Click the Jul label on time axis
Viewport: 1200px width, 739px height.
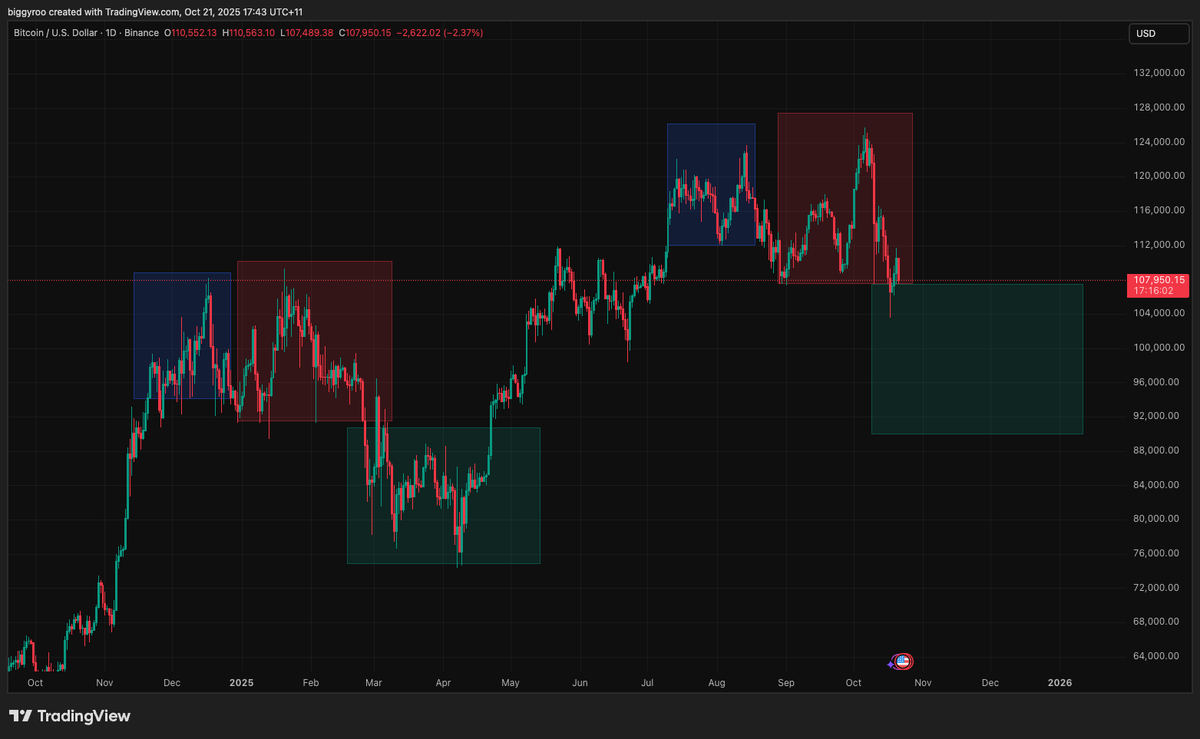[647, 682]
